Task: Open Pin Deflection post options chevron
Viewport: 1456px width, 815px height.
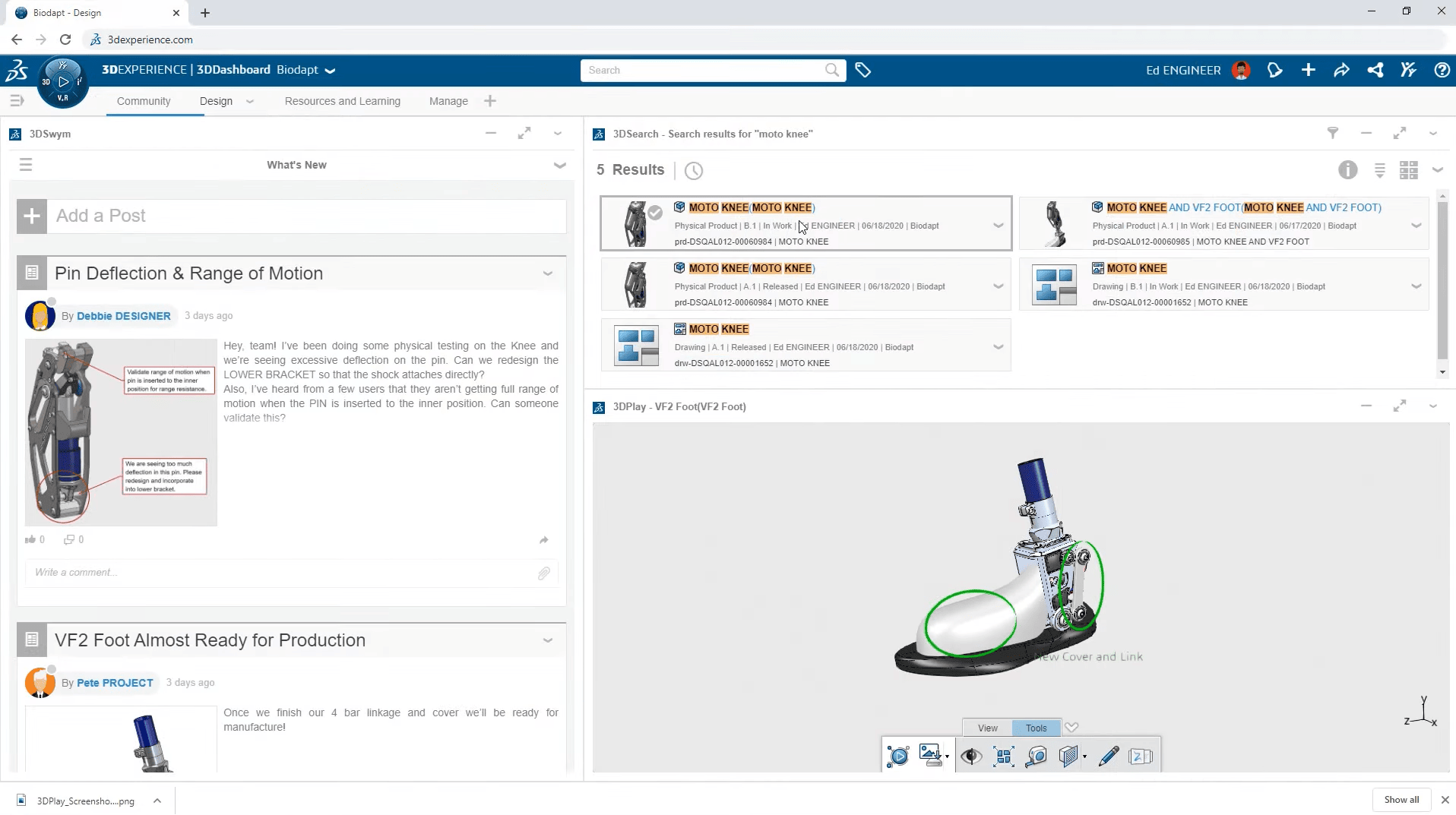Action: 547,273
